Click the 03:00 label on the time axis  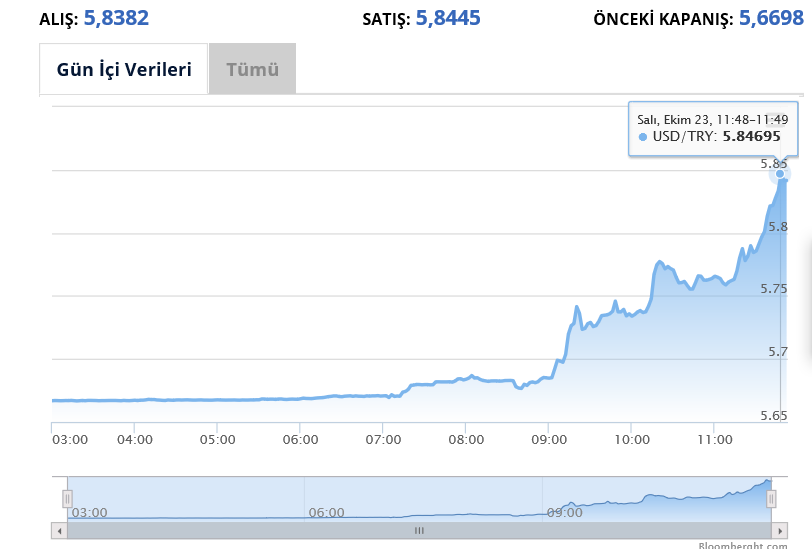pos(69,439)
